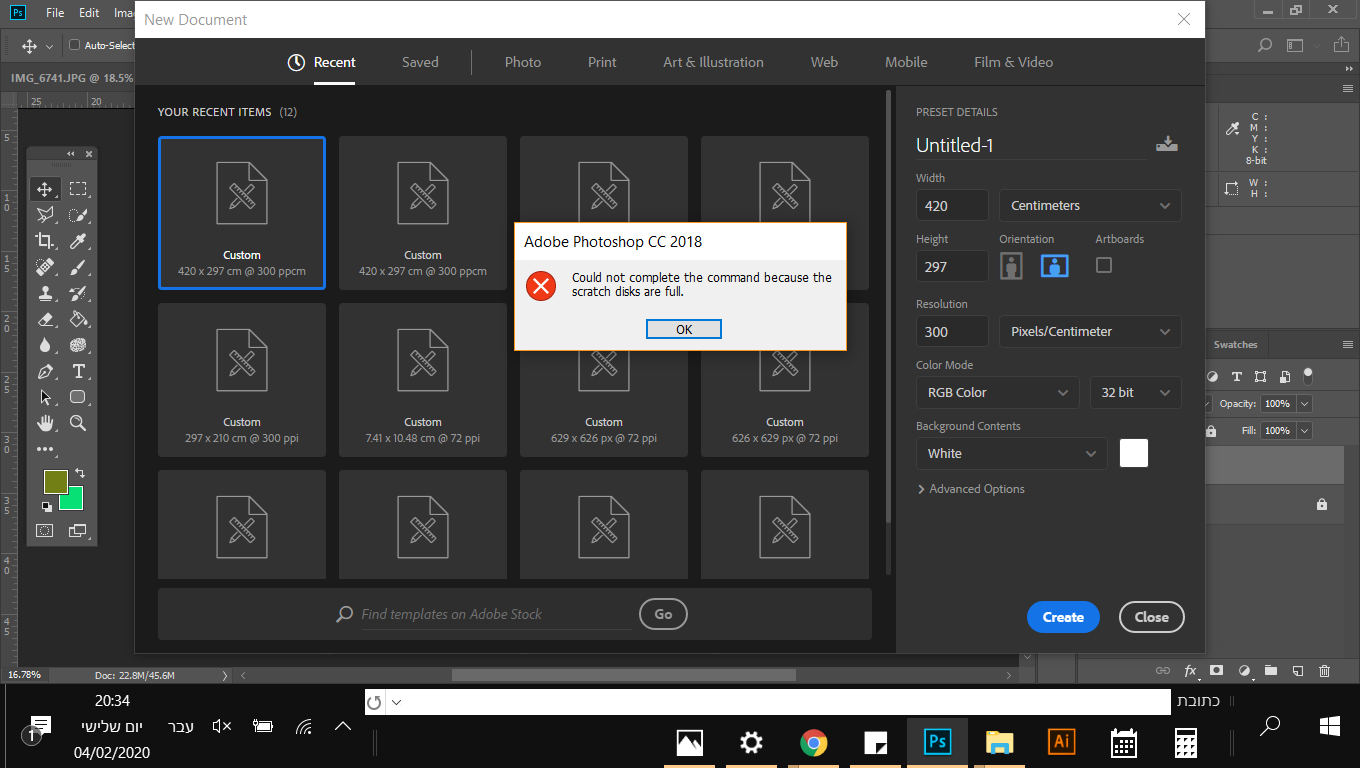Select the Quick Selection tool
This screenshot has width=1360, height=768.
78,215
